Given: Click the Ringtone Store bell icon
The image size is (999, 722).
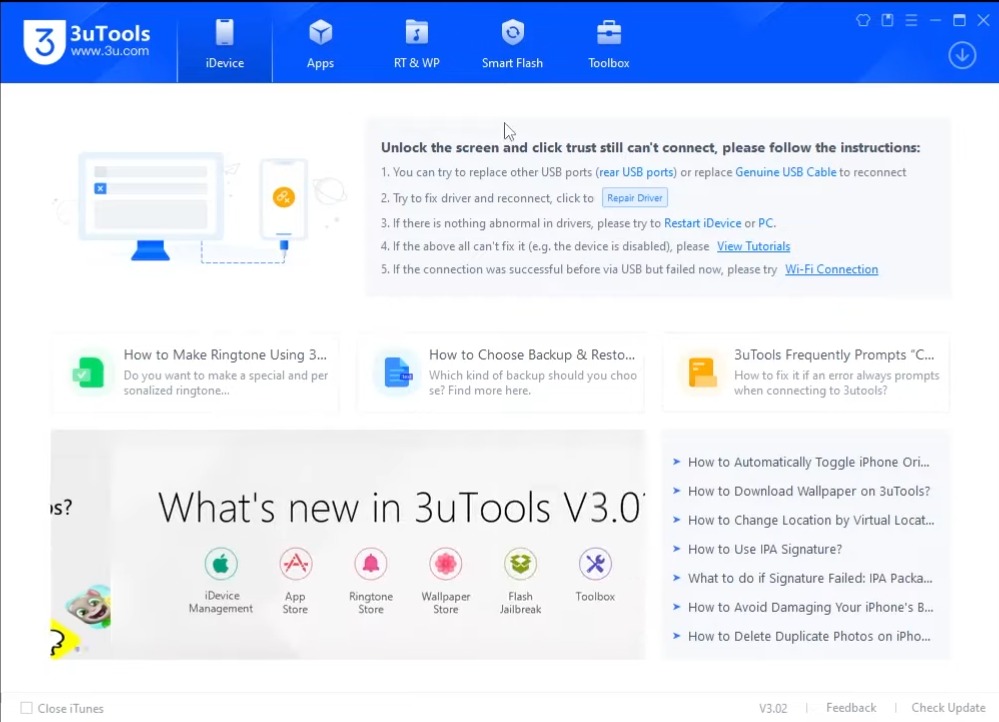Looking at the screenshot, I should [x=371, y=563].
